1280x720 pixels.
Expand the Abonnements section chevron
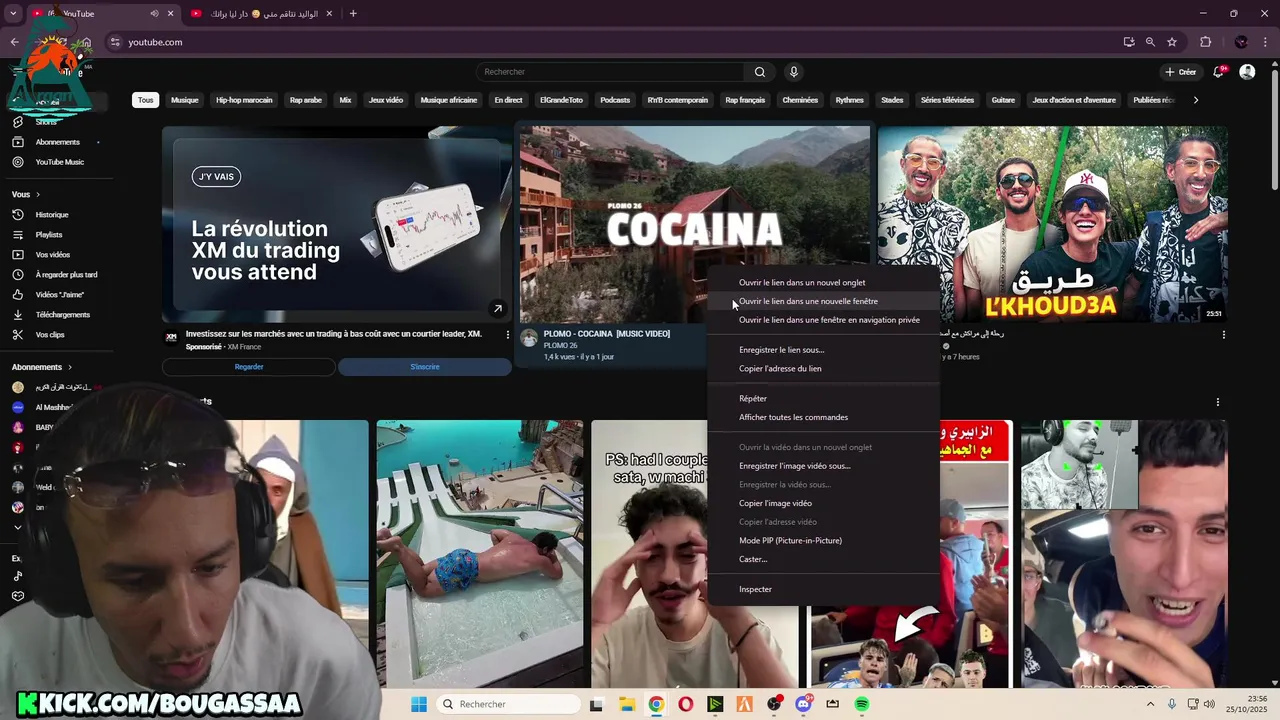[x=70, y=367]
